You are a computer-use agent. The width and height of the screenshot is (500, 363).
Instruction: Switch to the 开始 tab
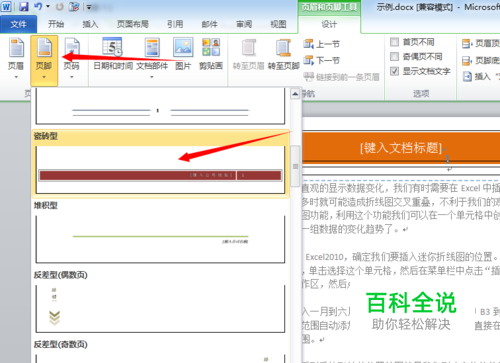(x=56, y=24)
